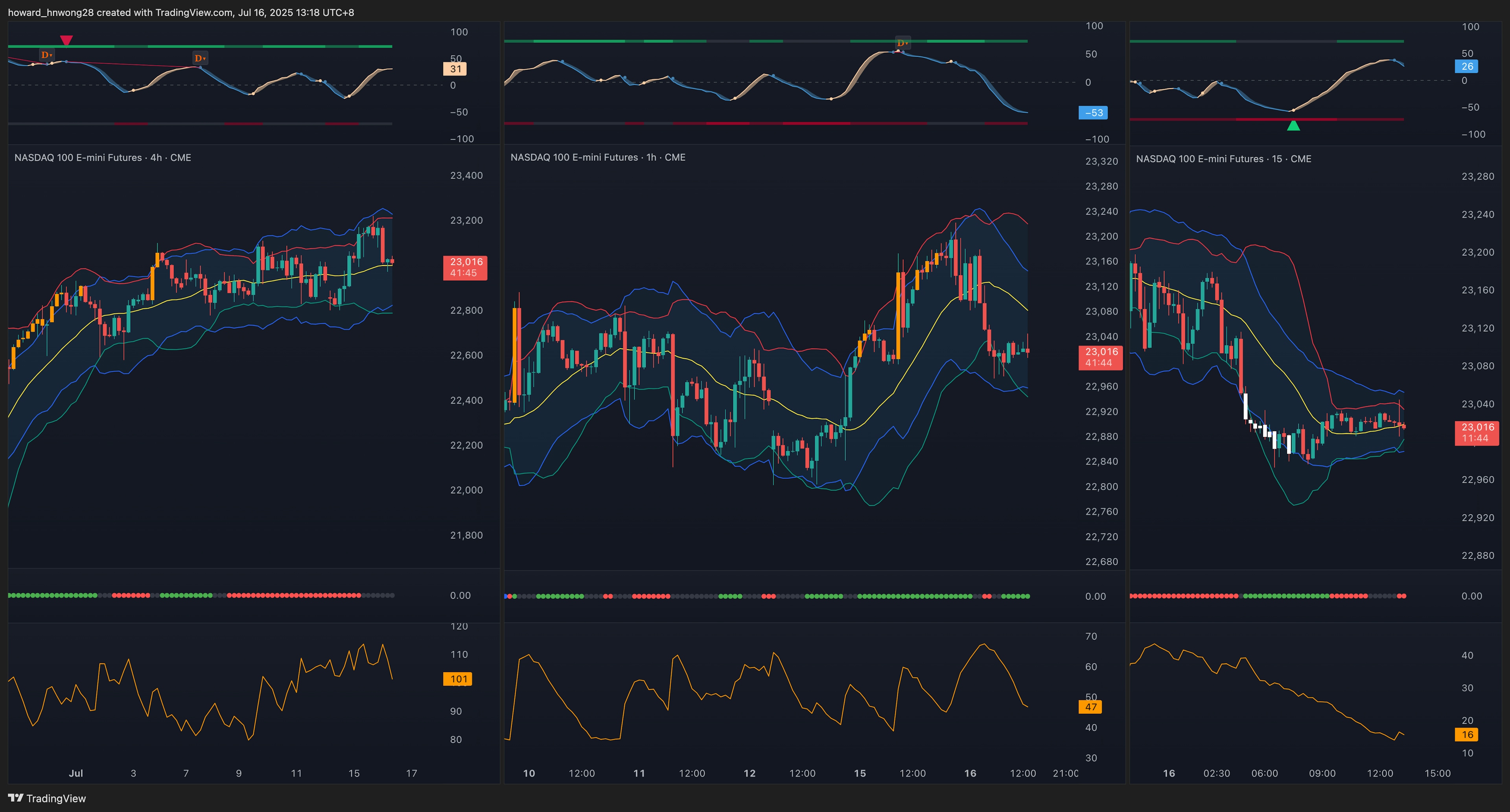Click the 22,000 level on the 4h price scale

tap(466, 490)
